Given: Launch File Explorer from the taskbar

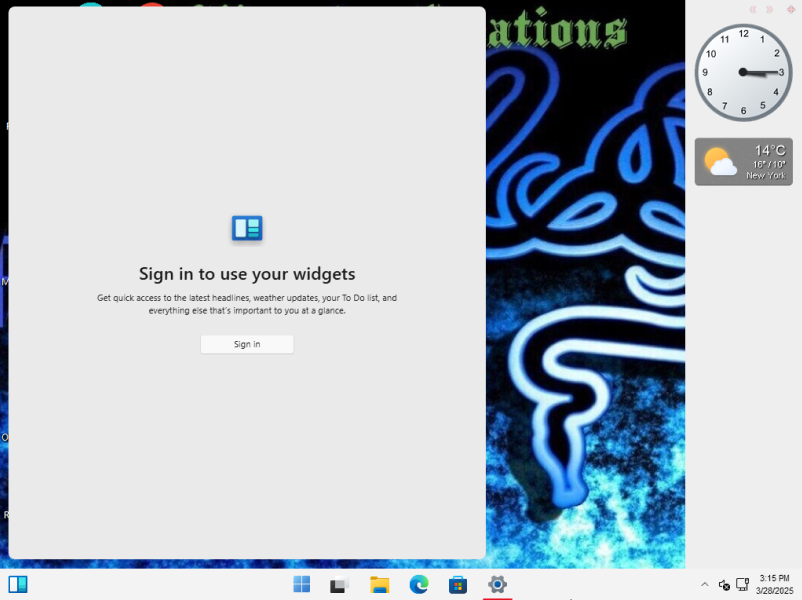Looking at the screenshot, I should [380, 584].
